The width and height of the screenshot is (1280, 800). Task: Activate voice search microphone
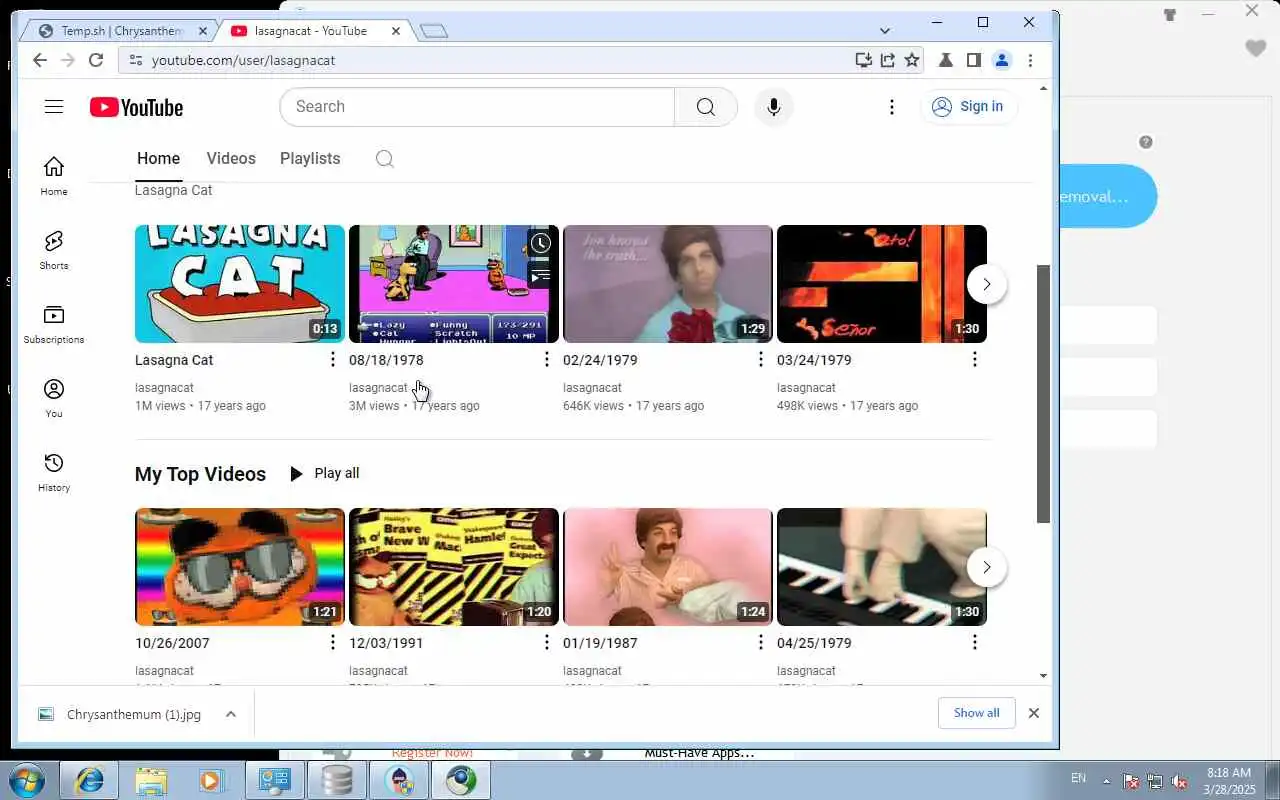click(x=773, y=107)
